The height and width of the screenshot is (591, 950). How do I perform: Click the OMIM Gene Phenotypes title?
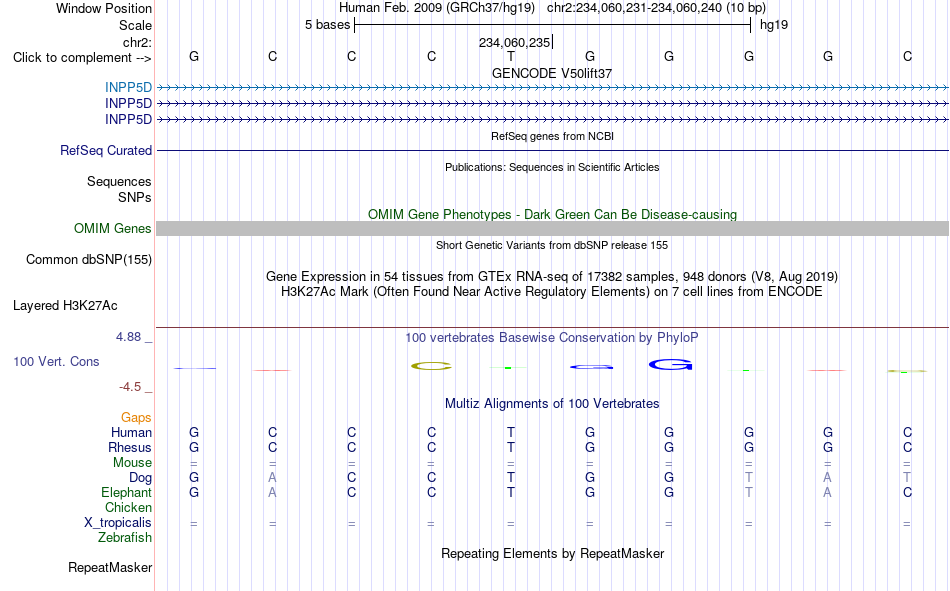click(x=552, y=215)
